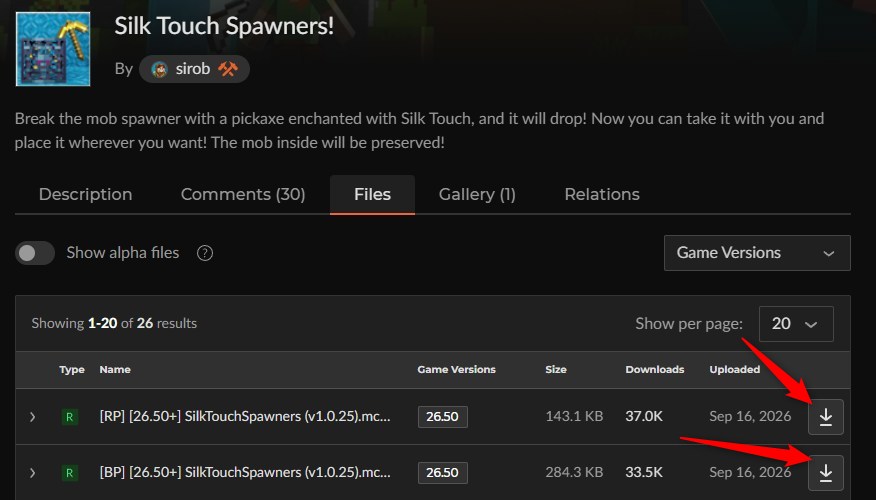Click the Name column header

(x=115, y=369)
